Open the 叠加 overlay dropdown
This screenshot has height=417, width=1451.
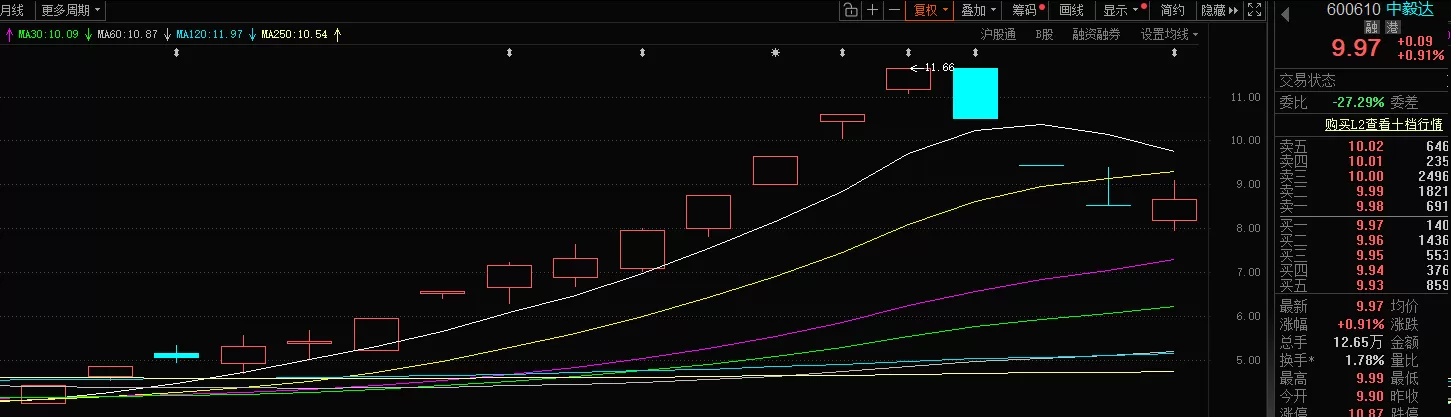(978, 10)
